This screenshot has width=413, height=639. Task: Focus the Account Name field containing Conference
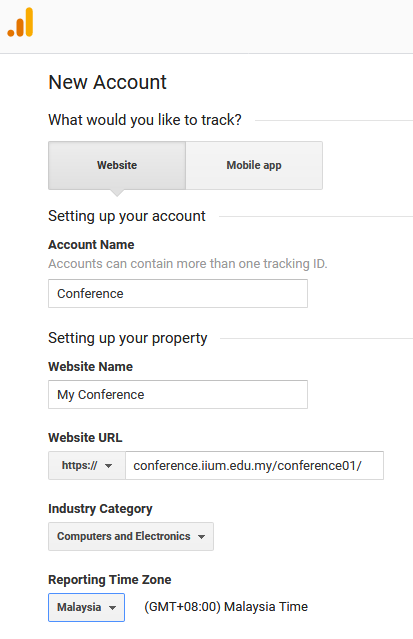coord(178,293)
